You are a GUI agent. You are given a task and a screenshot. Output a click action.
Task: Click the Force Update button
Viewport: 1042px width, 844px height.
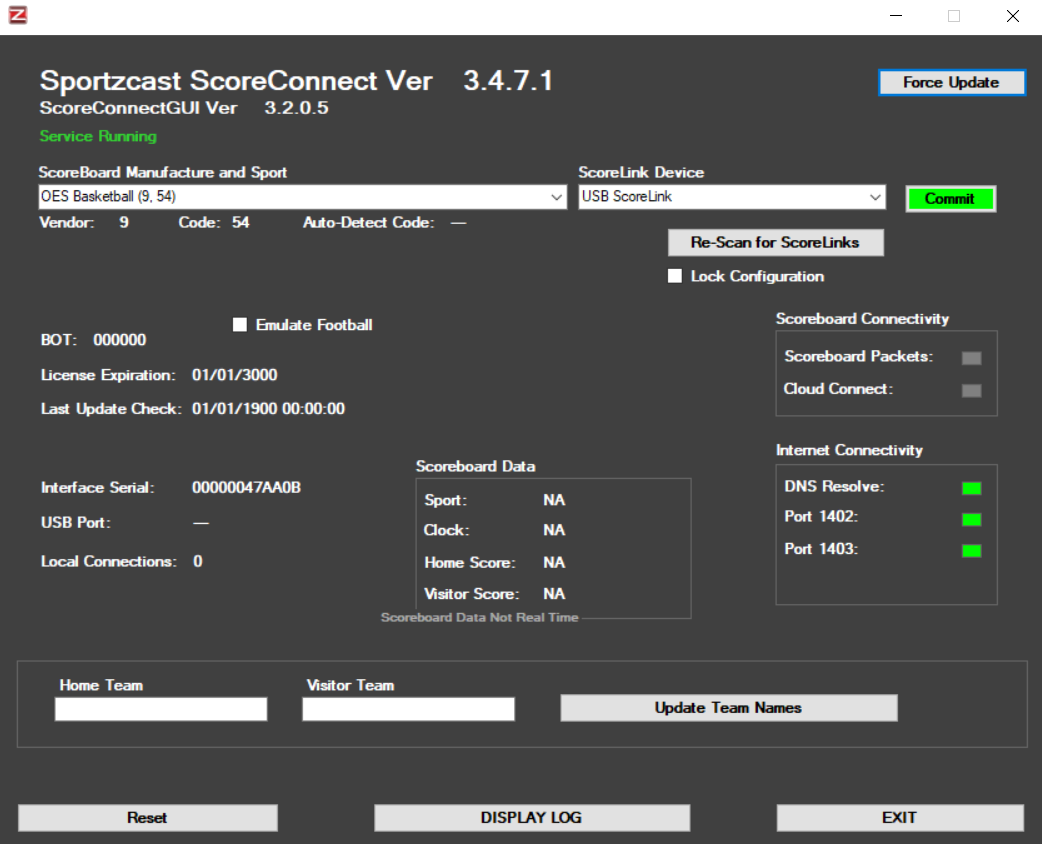point(952,82)
